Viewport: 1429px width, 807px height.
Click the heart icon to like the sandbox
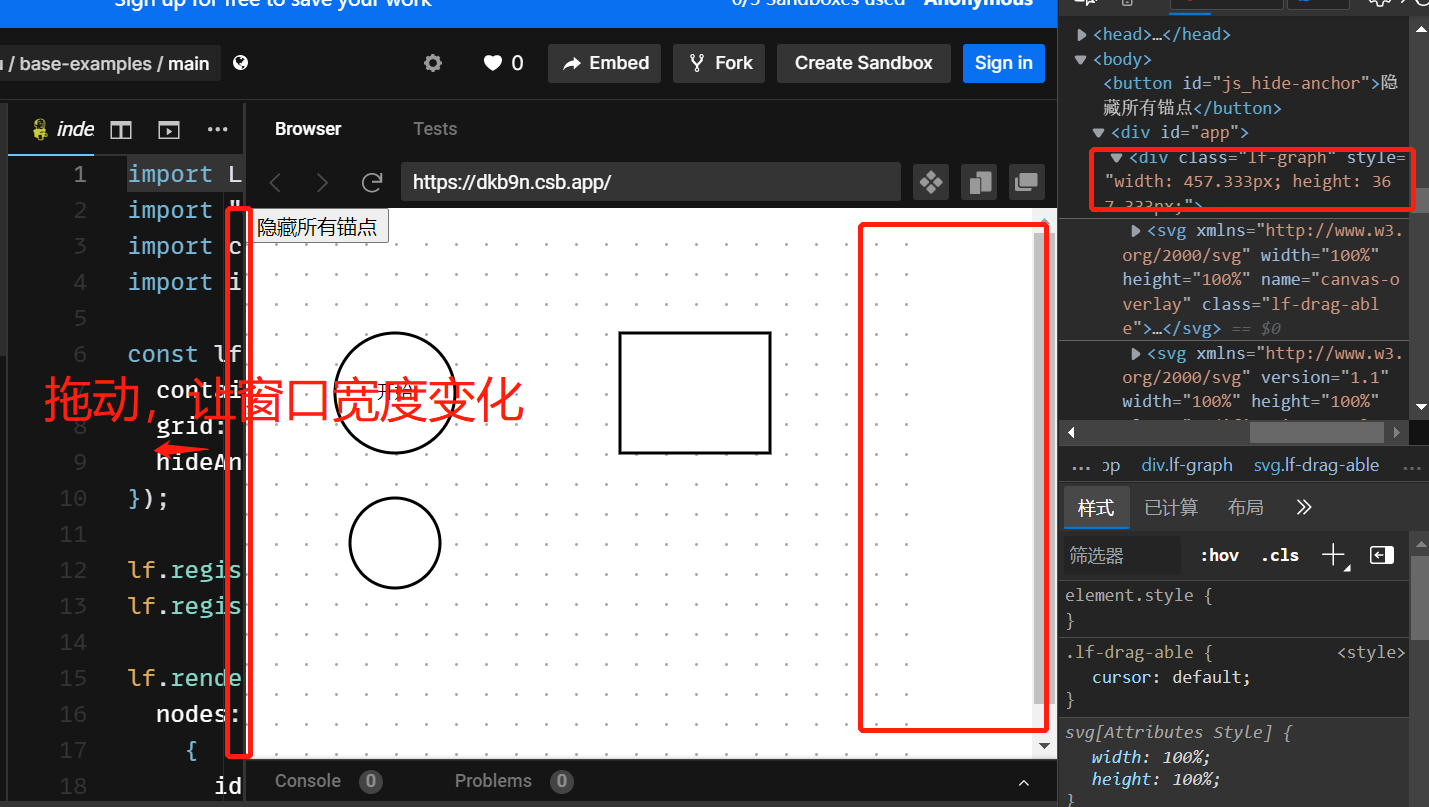click(491, 62)
